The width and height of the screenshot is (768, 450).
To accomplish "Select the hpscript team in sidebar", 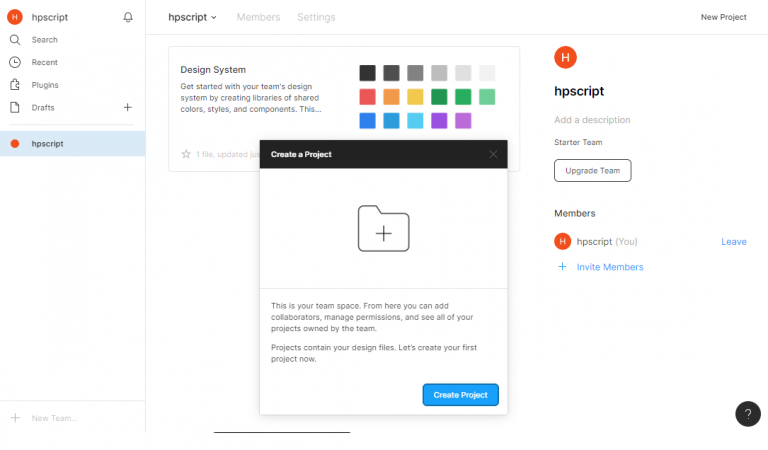I will pyautogui.click(x=47, y=143).
